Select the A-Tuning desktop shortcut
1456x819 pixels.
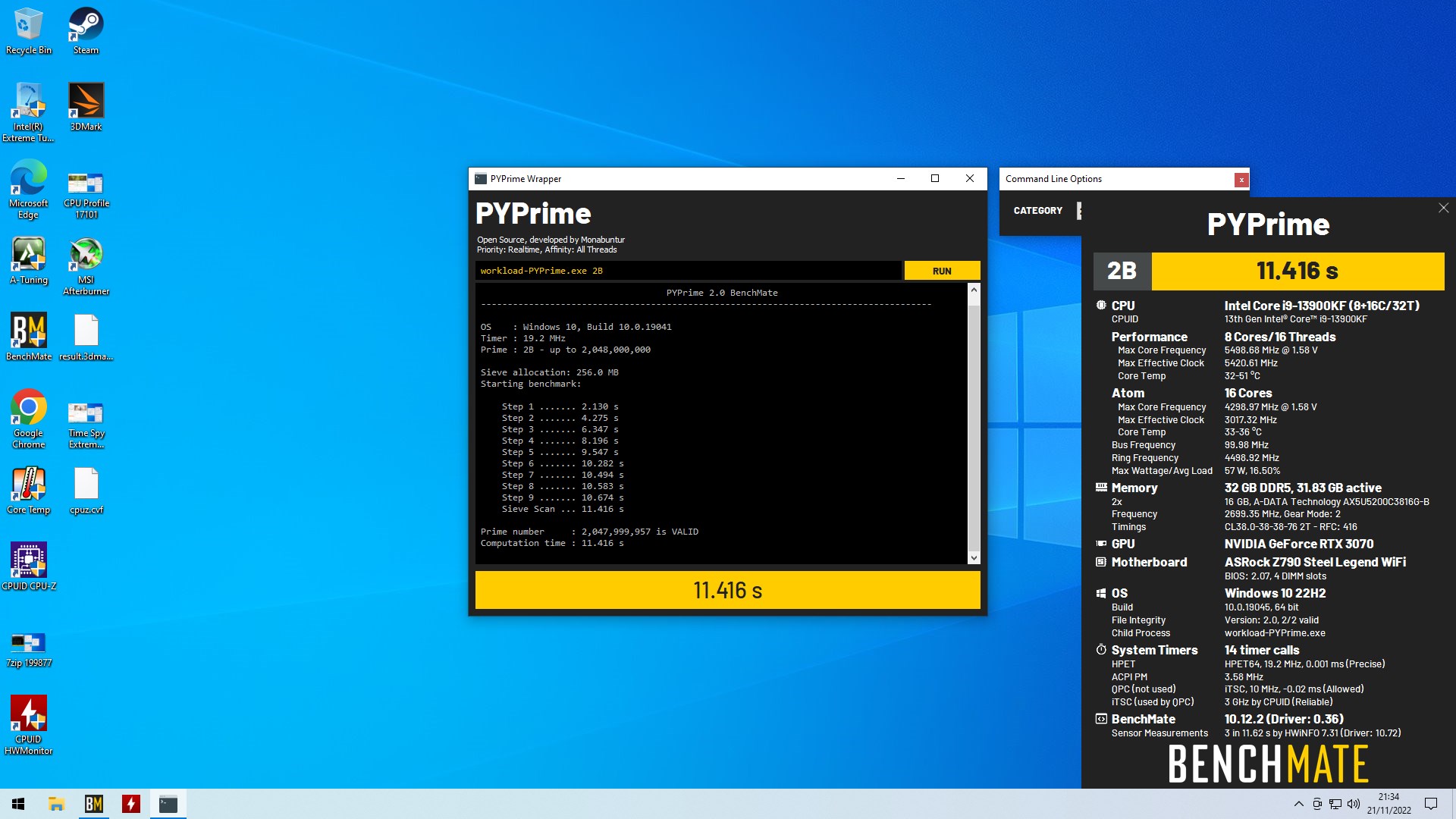coord(29,260)
